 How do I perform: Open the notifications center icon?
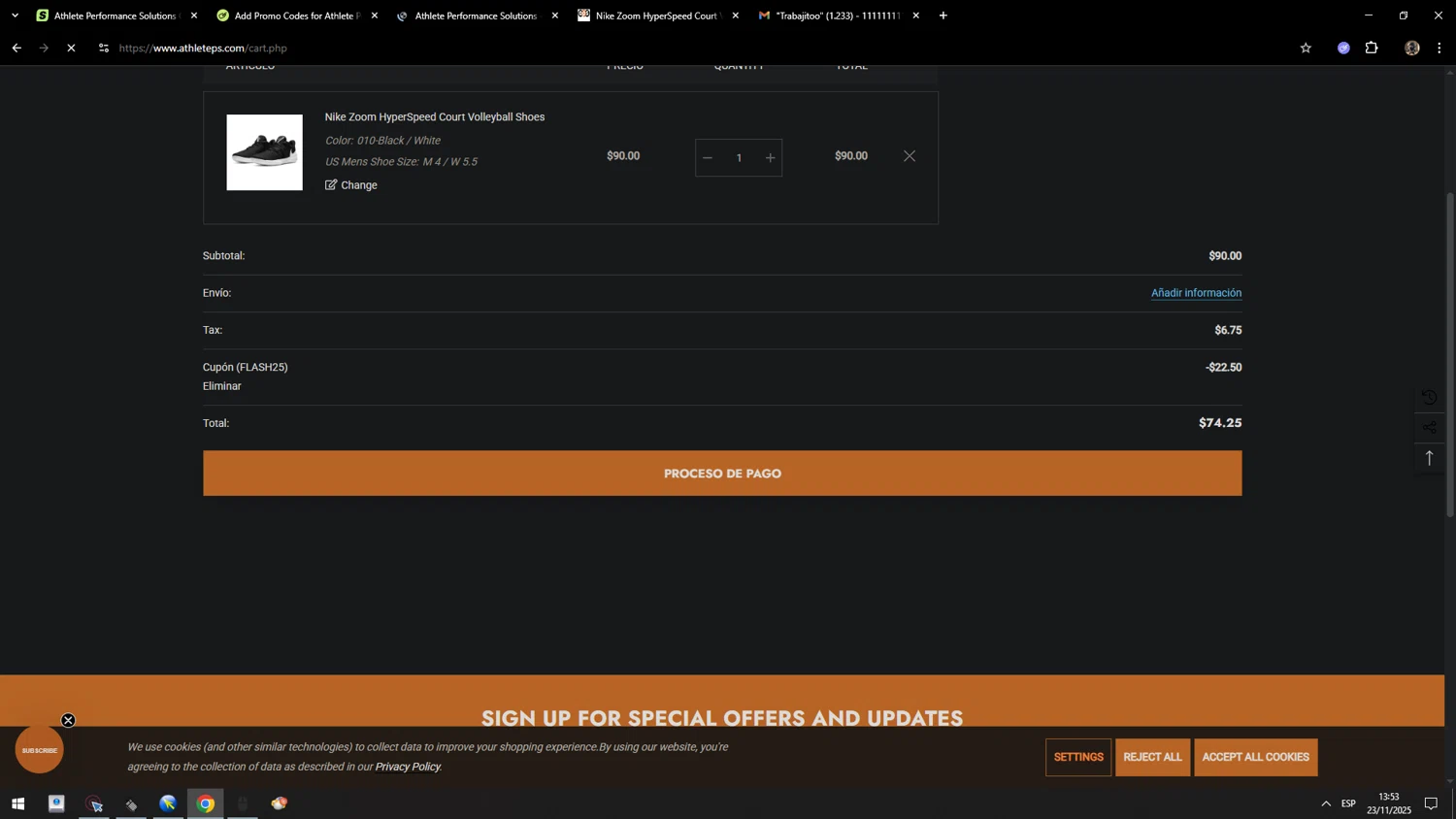coord(1431,803)
